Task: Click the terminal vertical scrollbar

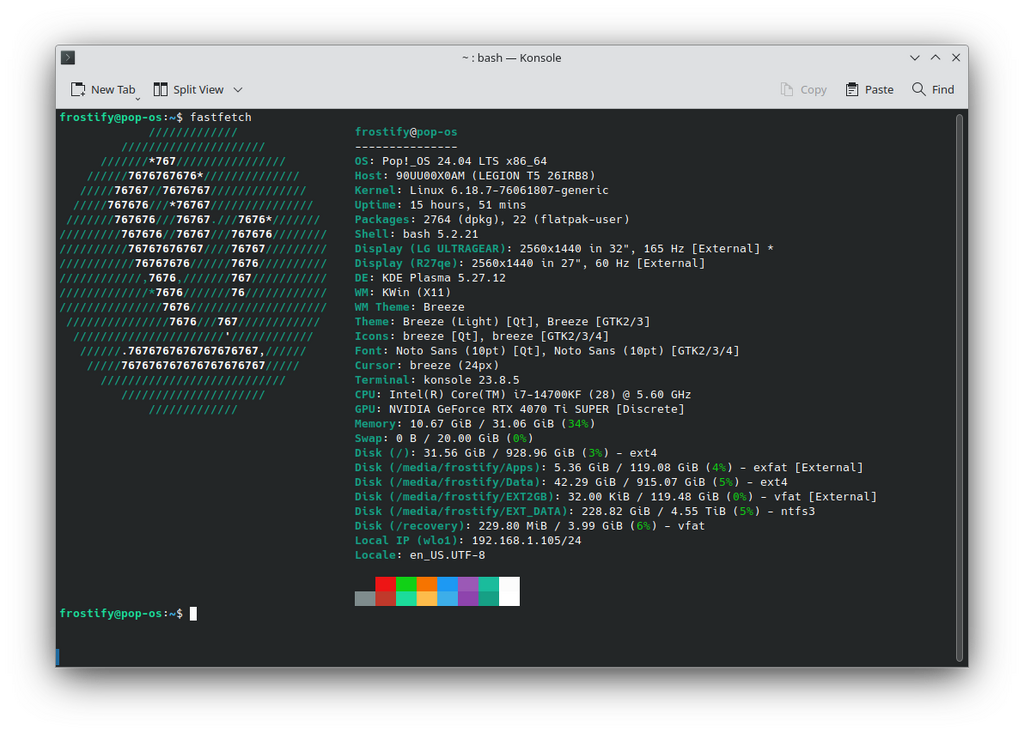Action: pos(959,387)
